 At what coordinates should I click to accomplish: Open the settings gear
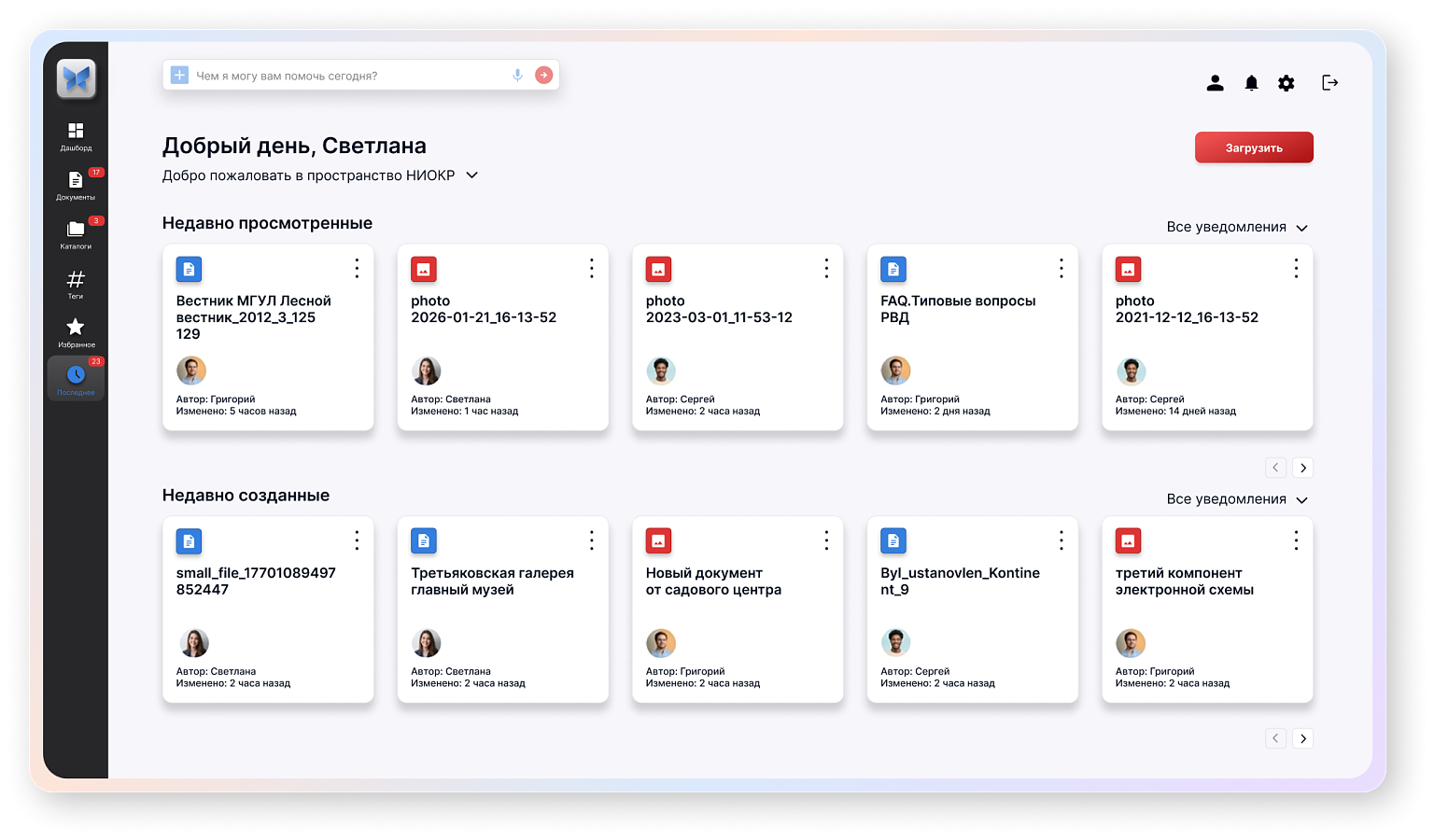click(1286, 83)
